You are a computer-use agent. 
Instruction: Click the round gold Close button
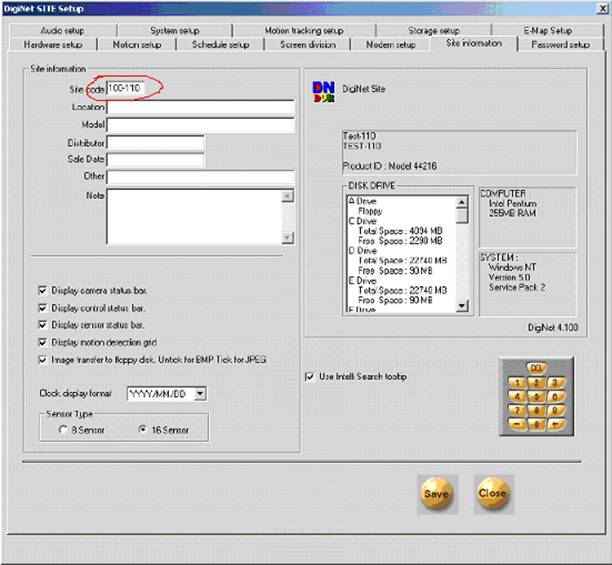pyautogui.click(x=493, y=494)
